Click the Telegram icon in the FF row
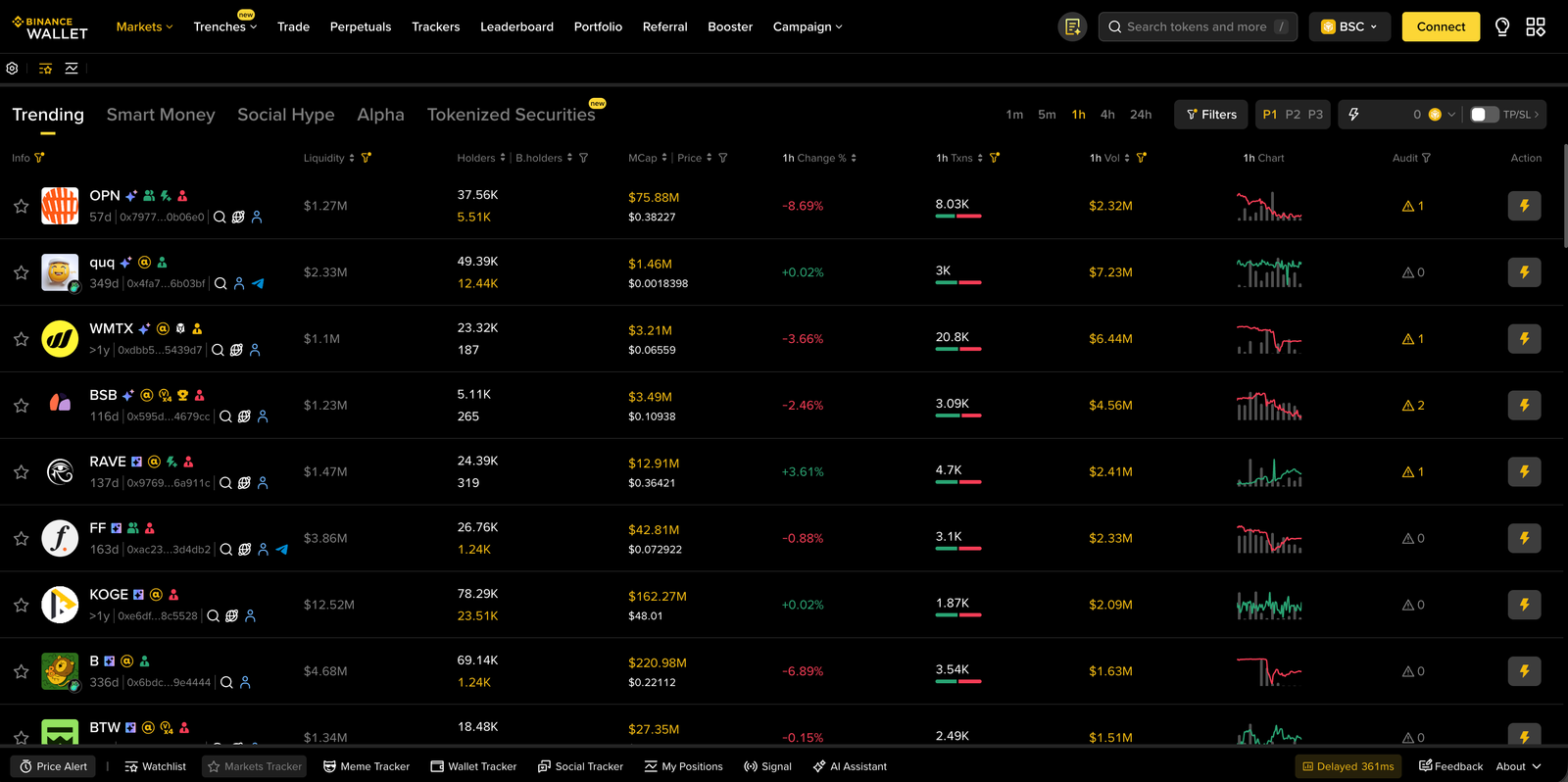The image size is (1568, 782). click(282, 550)
